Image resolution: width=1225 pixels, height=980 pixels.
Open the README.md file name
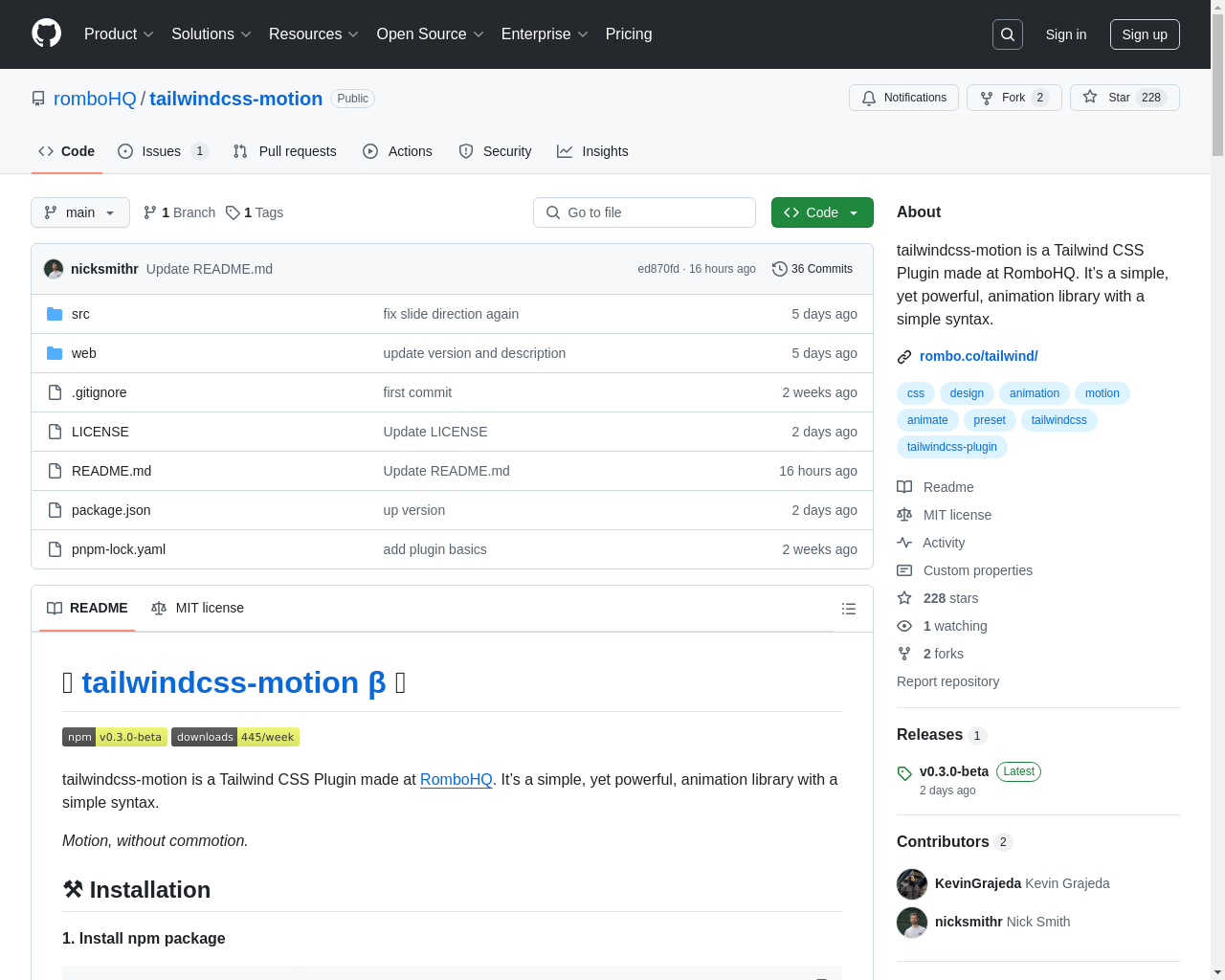[111, 471]
